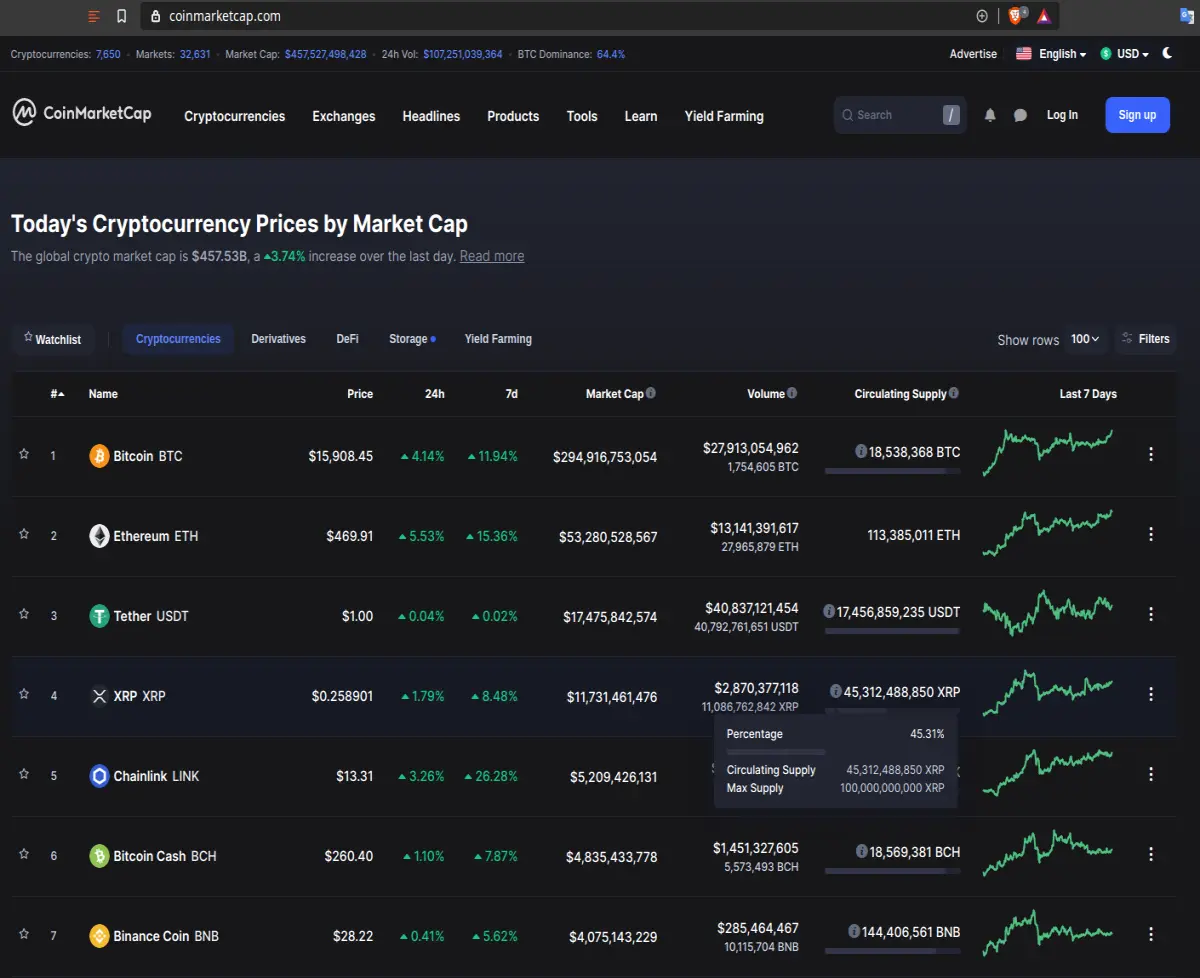Image resolution: width=1200 pixels, height=978 pixels.
Task: Click the CoinMarketCap logo
Action: tap(82, 113)
